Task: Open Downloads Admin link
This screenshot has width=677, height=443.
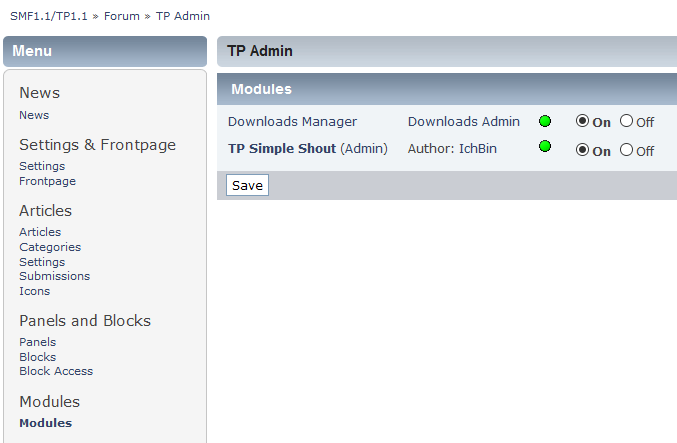Action: click(463, 122)
